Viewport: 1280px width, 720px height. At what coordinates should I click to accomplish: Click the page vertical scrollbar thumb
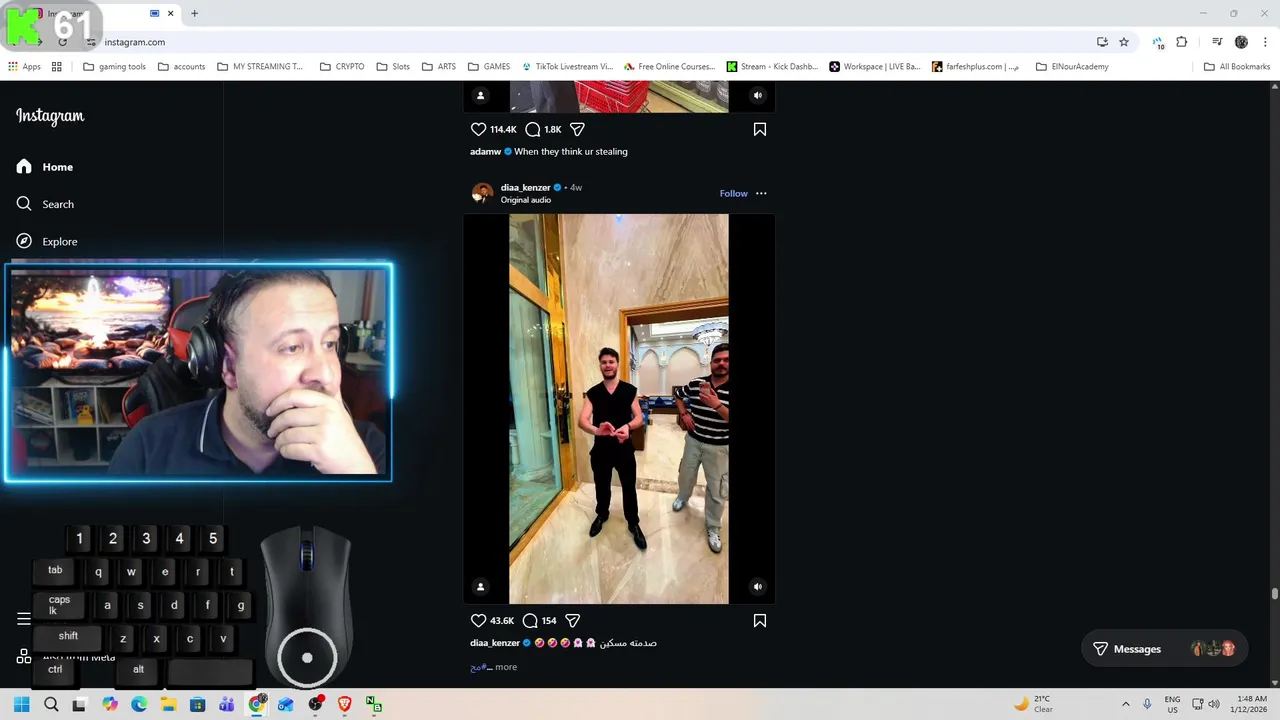[1274, 594]
